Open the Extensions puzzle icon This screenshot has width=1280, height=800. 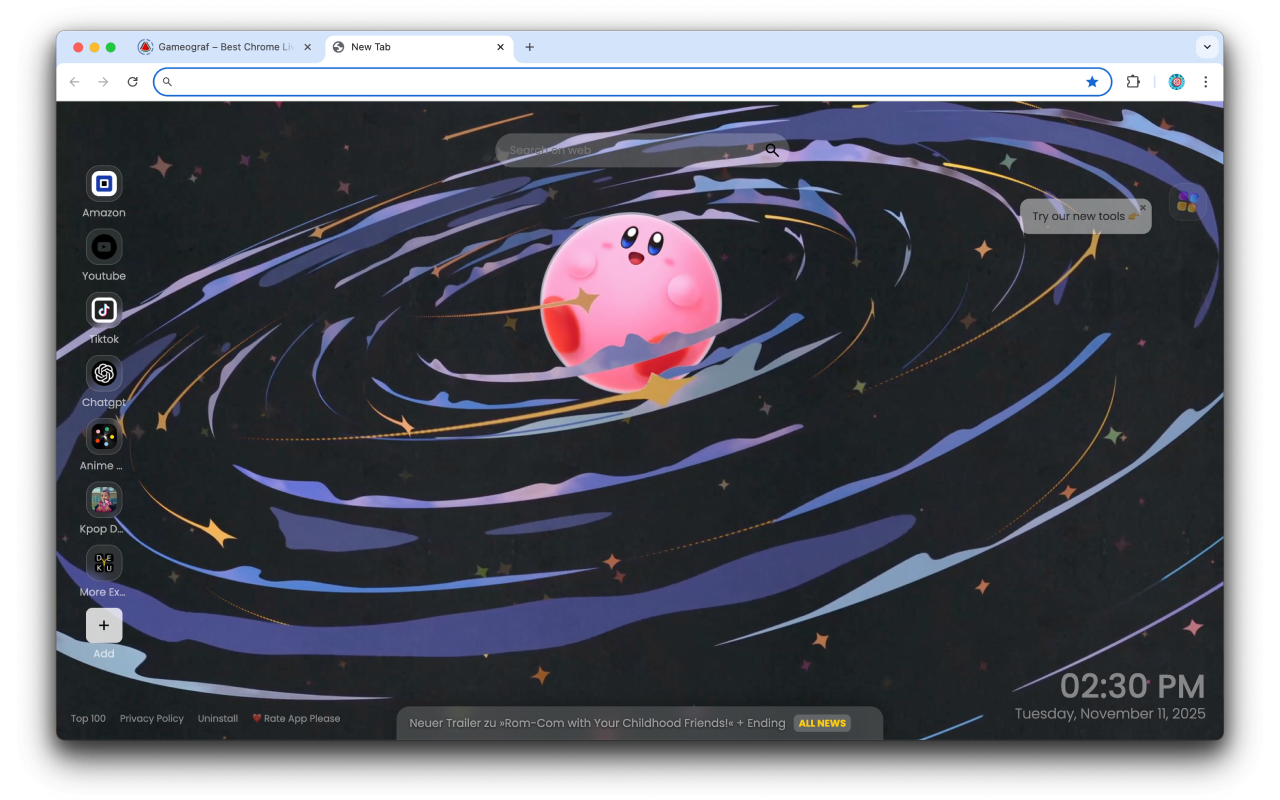tap(1133, 82)
